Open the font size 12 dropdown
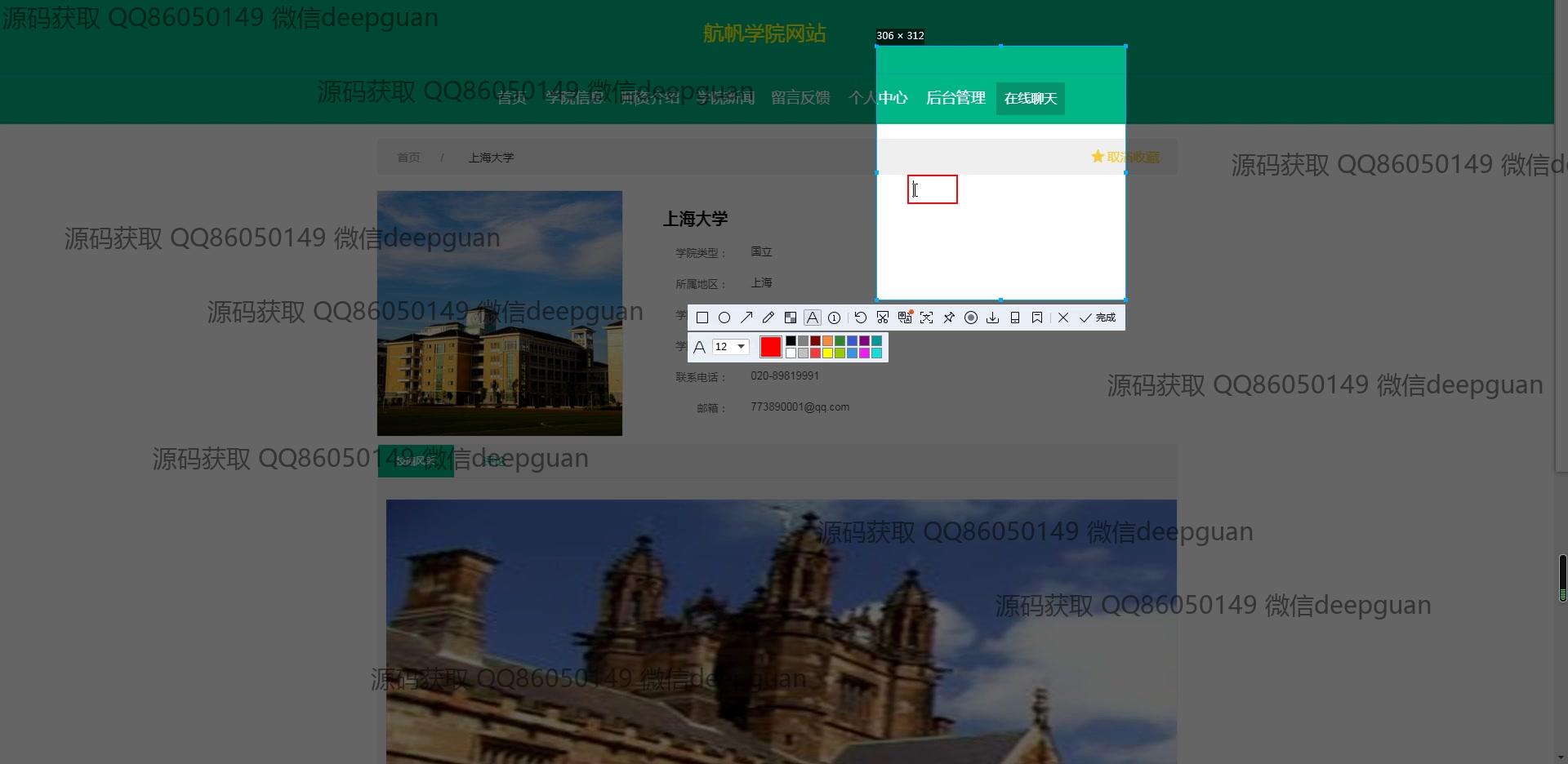The image size is (1568, 764). point(741,347)
